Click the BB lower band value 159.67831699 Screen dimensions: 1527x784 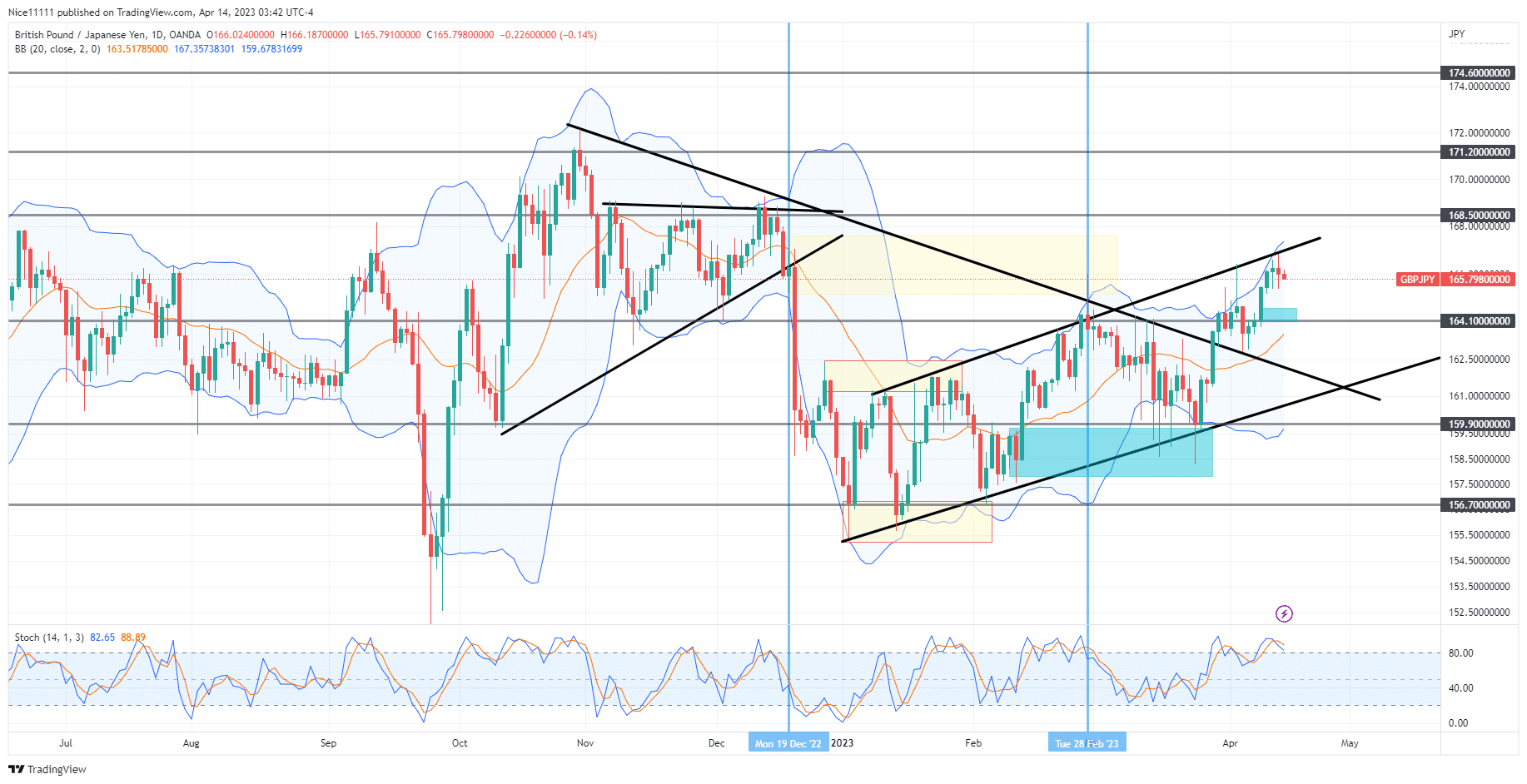[x=271, y=49]
